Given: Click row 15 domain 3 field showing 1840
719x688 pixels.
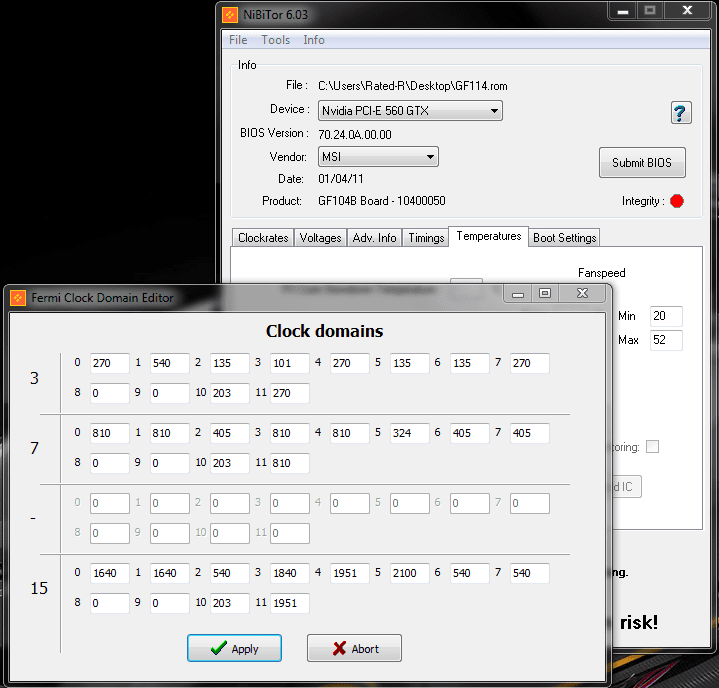Looking at the screenshot, I should point(290,573).
